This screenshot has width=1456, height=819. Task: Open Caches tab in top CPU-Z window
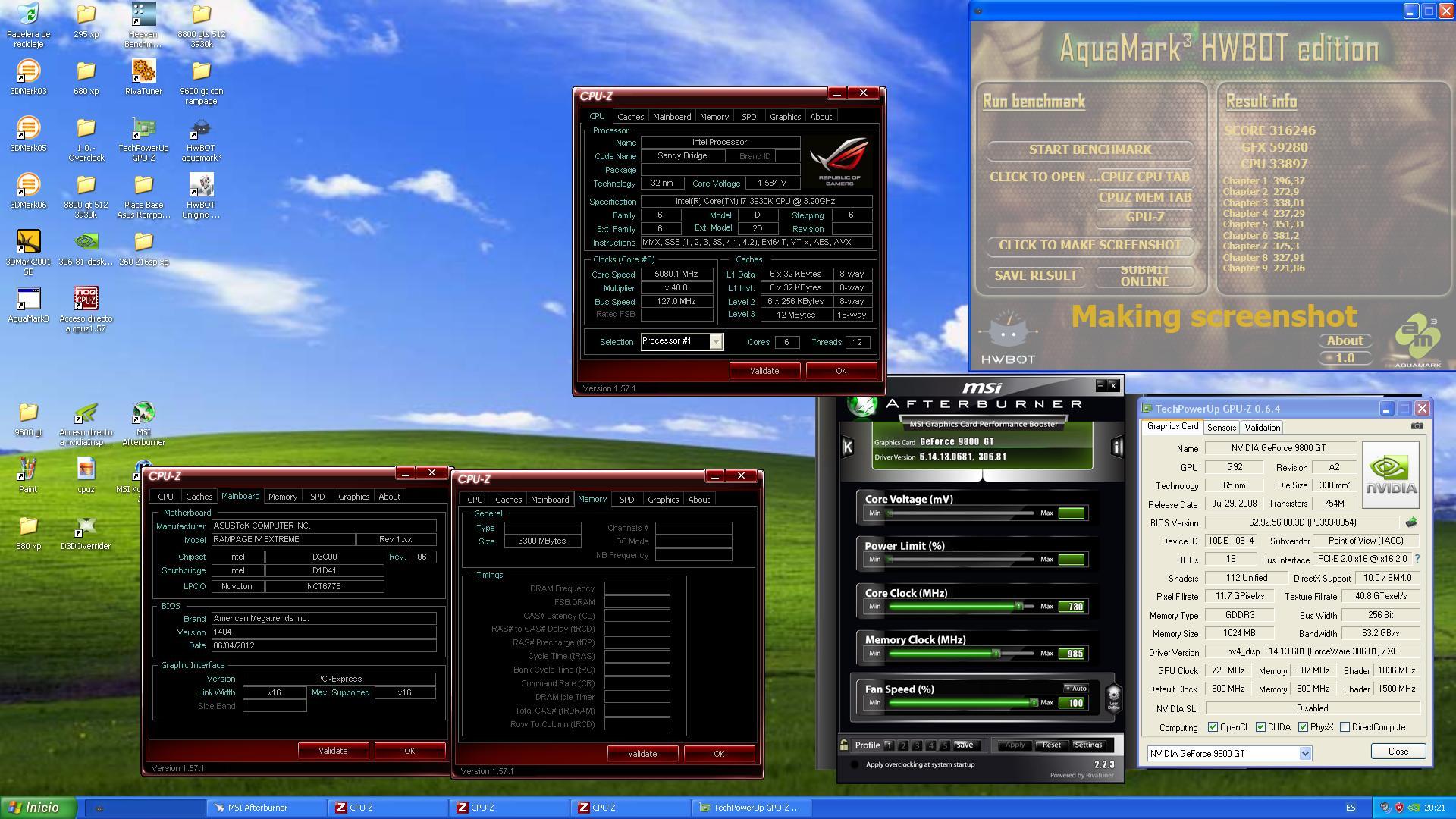(630, 117)
